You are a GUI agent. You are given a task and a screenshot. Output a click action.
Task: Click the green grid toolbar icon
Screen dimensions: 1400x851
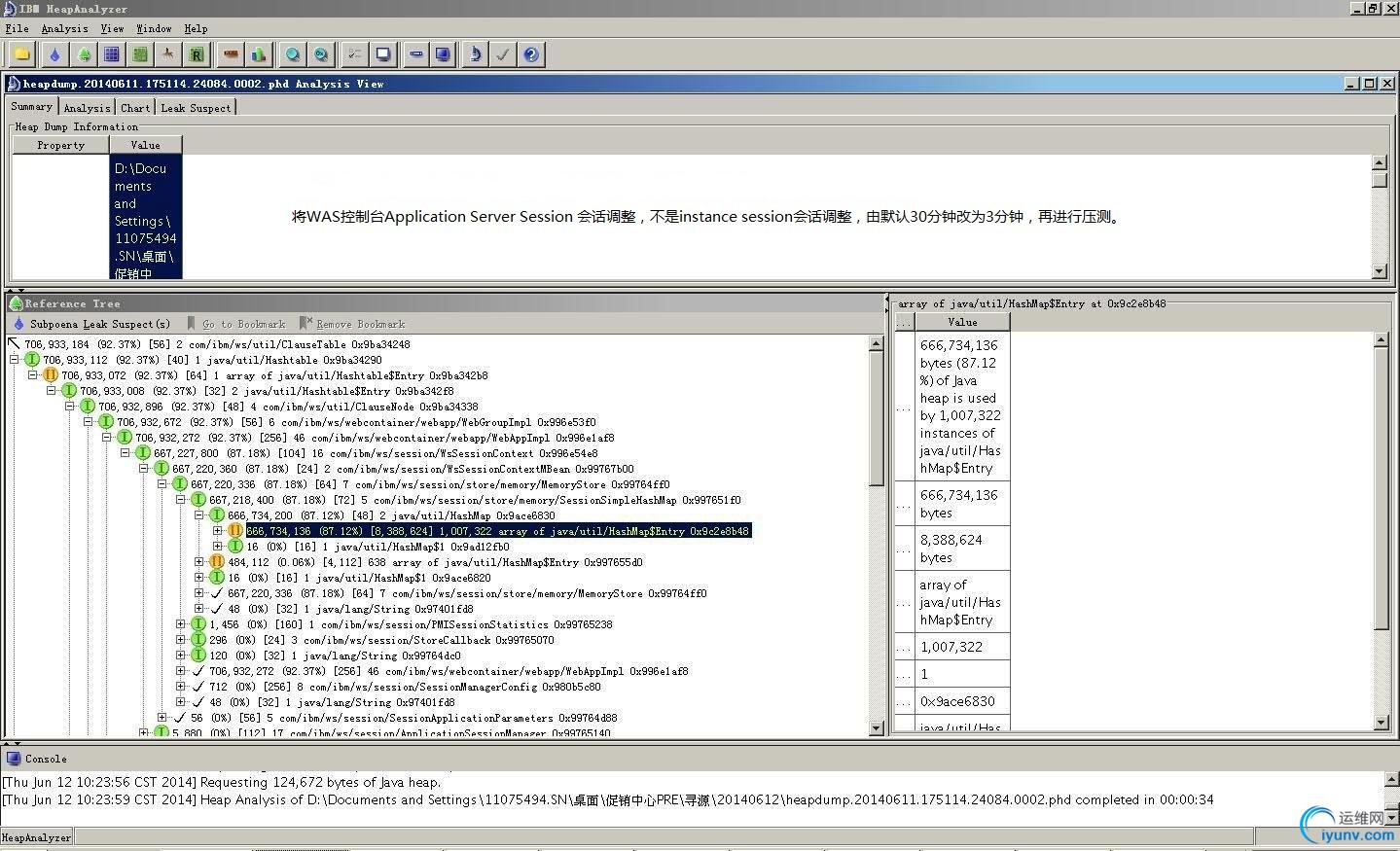click(x=140, y=54)
